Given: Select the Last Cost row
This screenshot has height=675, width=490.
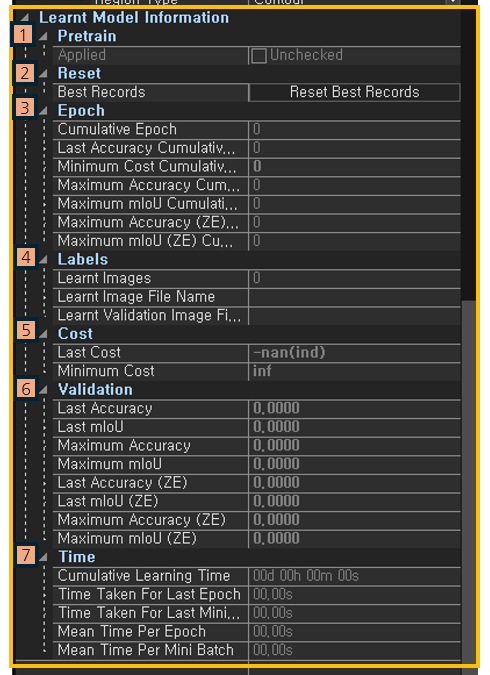Looking at the screenshot, I should [257, 353].
